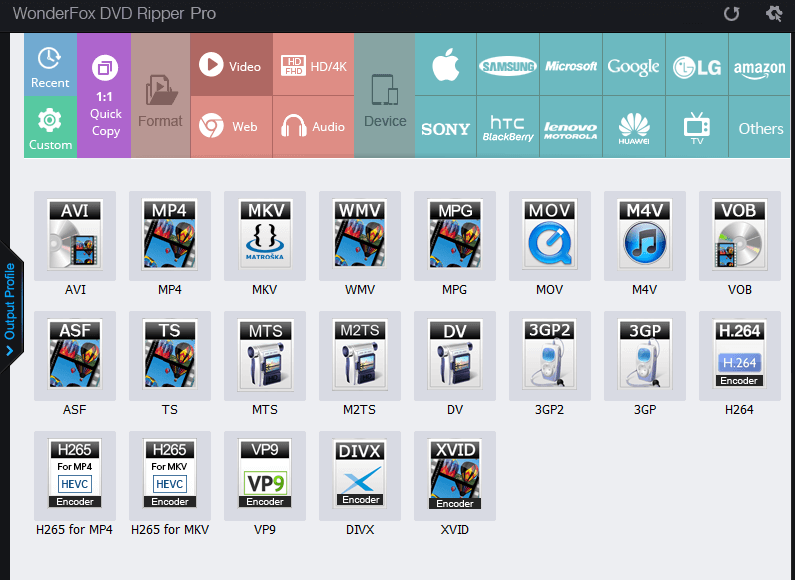
Task: Show LG device profiles
Action: pos(697,64)
